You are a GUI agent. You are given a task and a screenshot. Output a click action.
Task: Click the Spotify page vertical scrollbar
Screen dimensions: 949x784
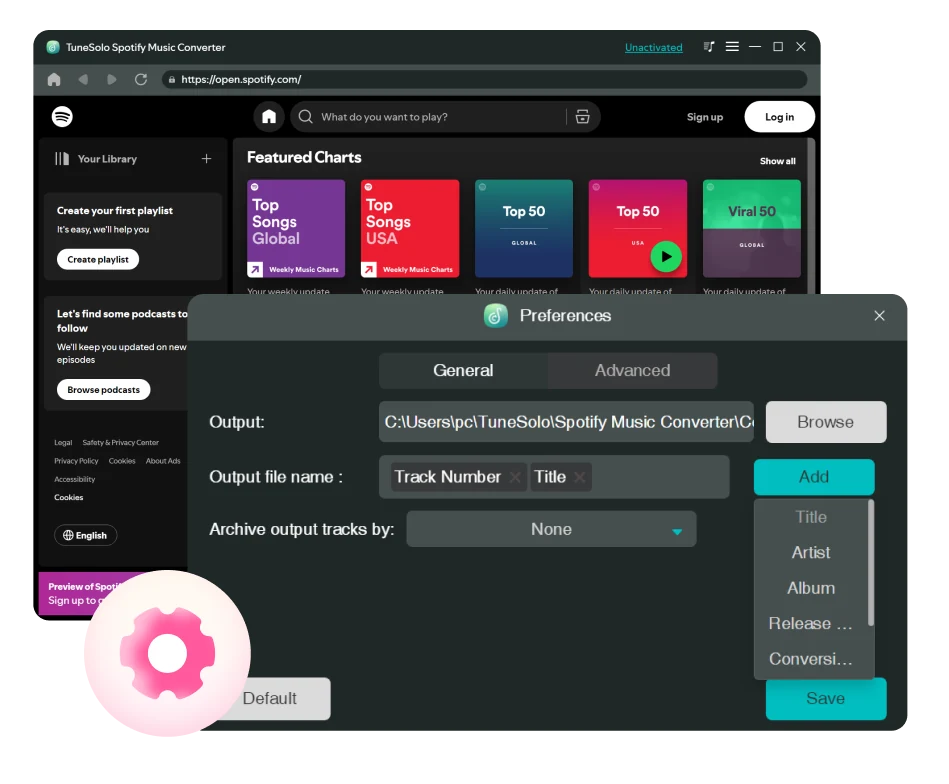click(812, 216)
